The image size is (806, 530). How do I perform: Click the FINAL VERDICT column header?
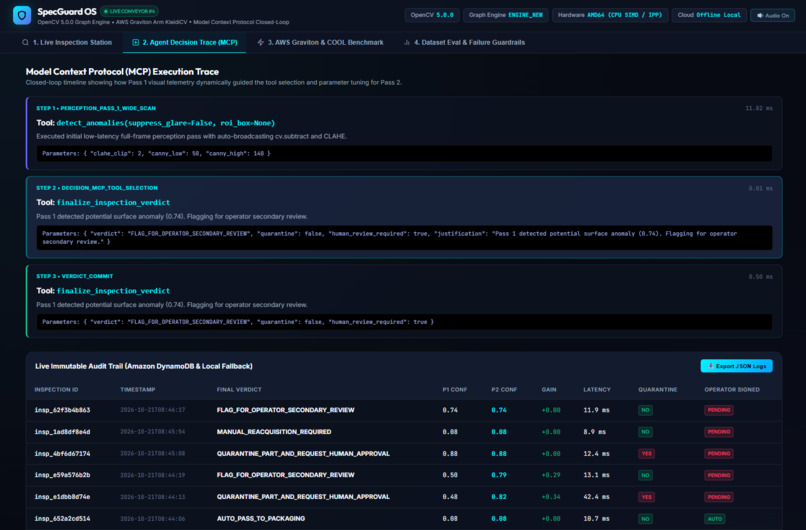tap(239, 390)
